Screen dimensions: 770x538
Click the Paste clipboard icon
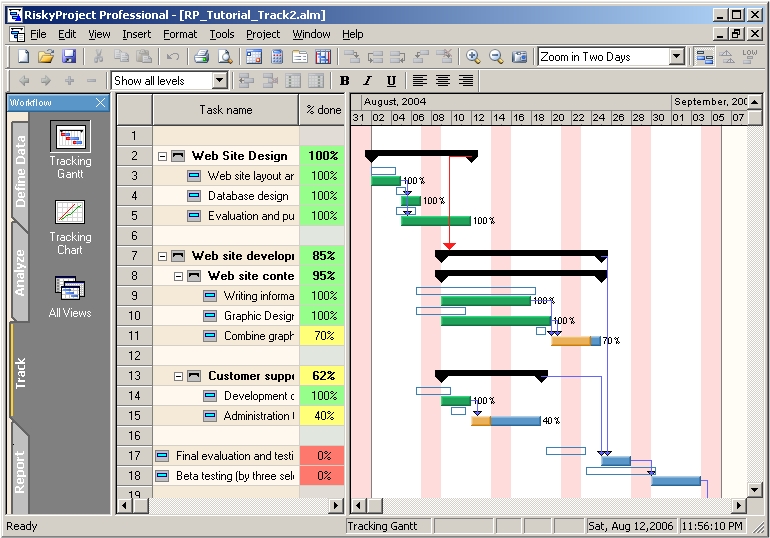pos(144,57)
